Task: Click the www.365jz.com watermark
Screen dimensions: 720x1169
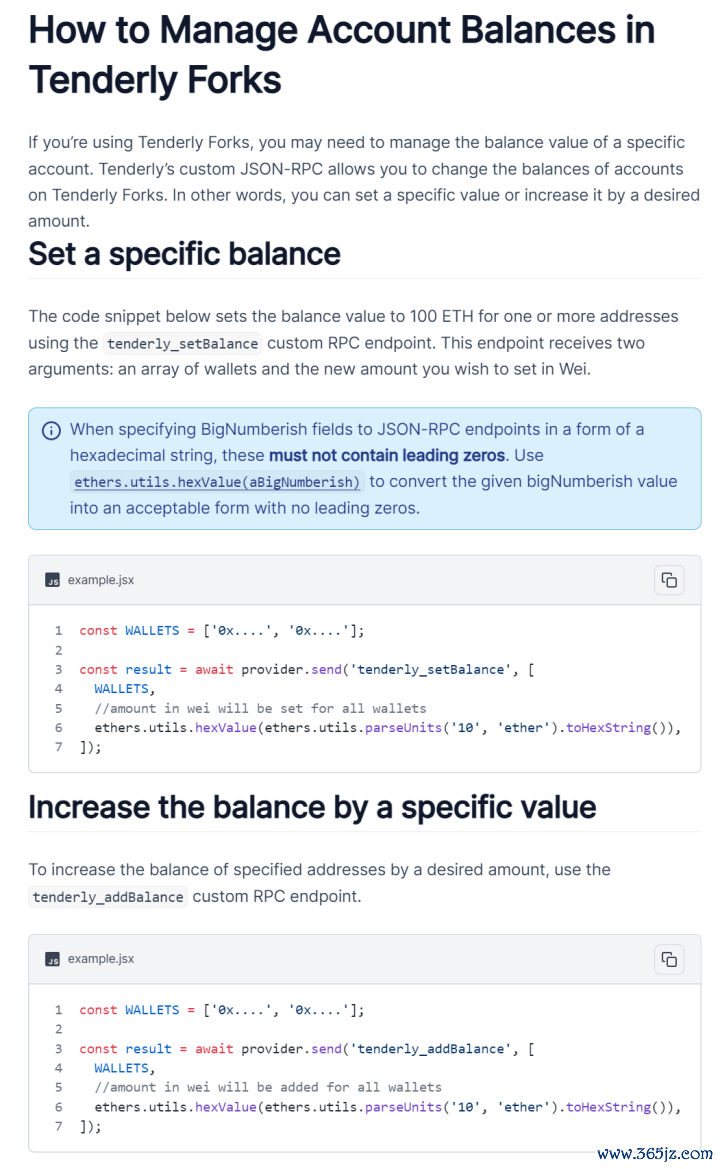Action: [x=655, y=1153]
